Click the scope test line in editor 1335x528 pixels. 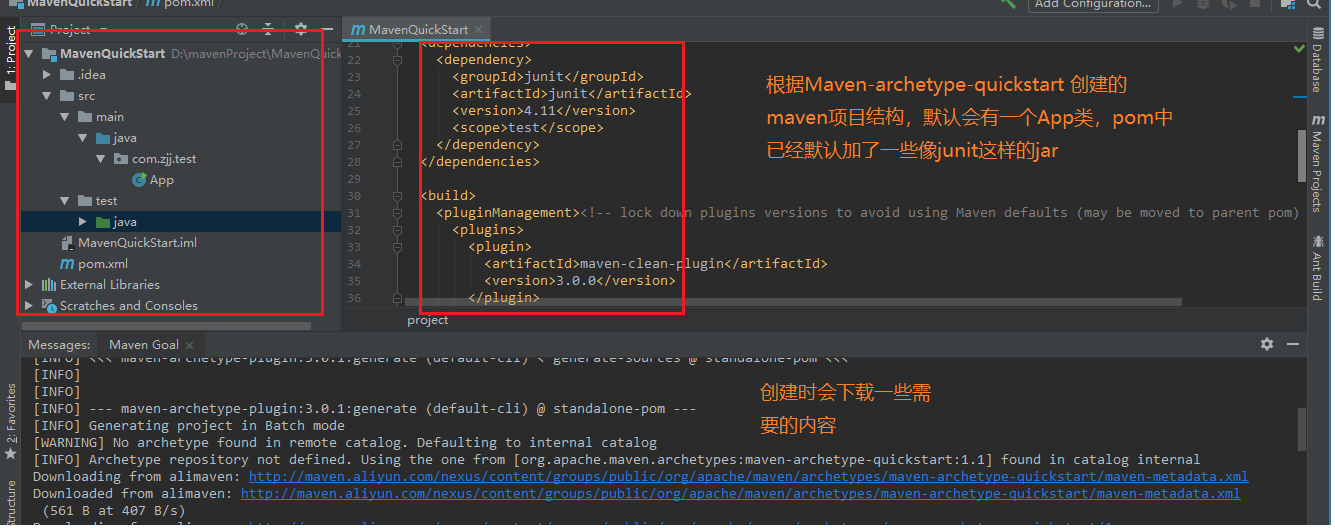pos(527,127)
